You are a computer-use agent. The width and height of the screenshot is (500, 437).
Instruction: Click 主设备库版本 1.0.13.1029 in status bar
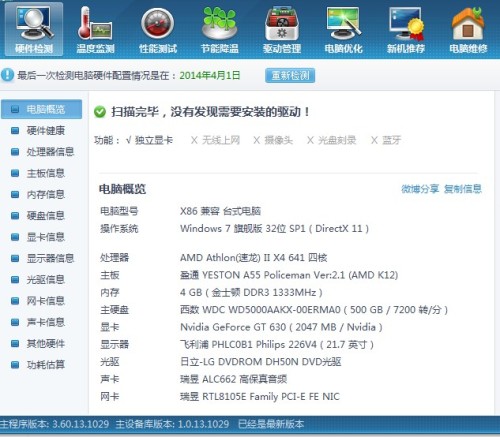172,424
